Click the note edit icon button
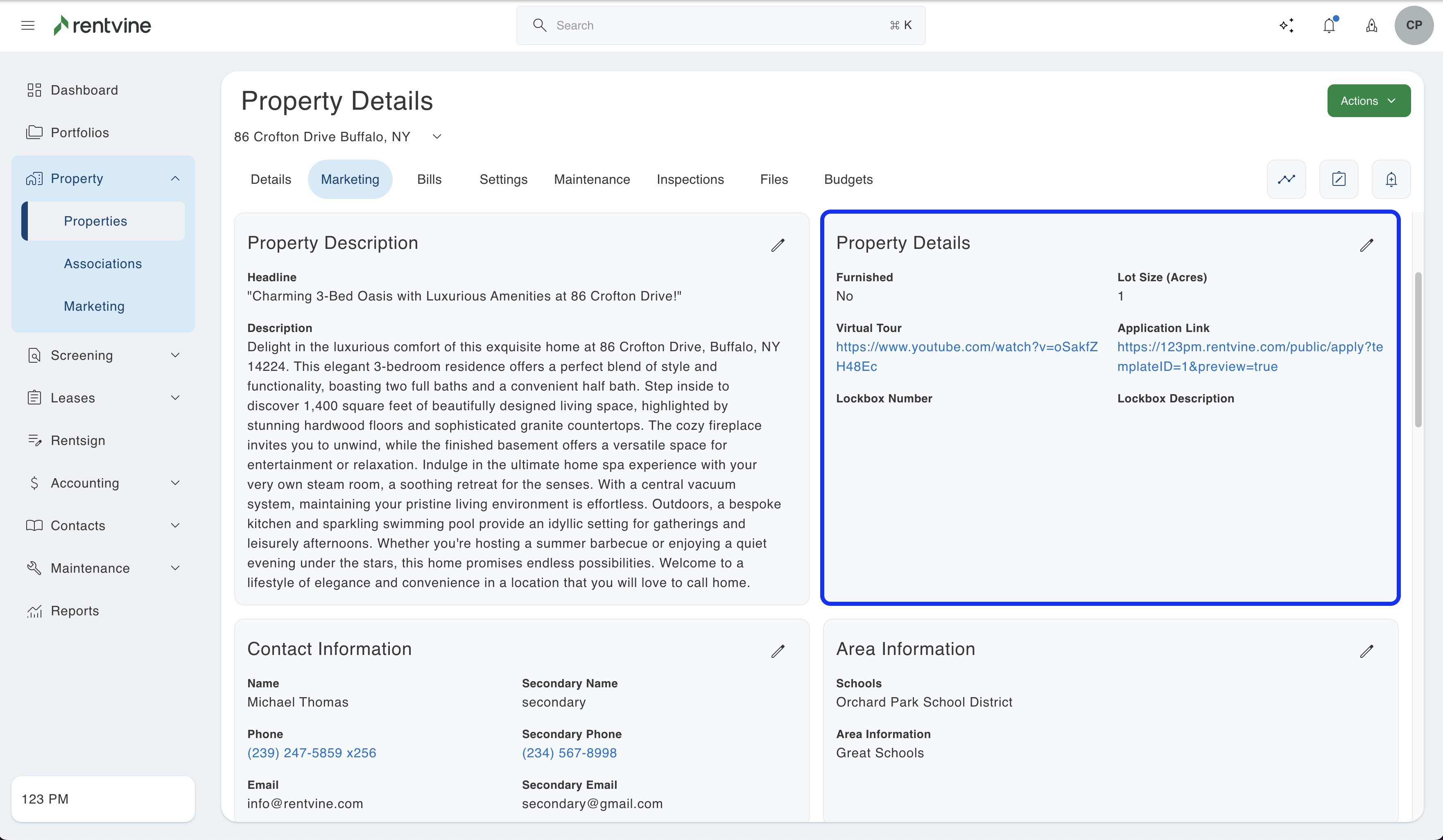The width and height of the screenshot is (1443, 840). pyautogui.click(x=1338, y=179)
